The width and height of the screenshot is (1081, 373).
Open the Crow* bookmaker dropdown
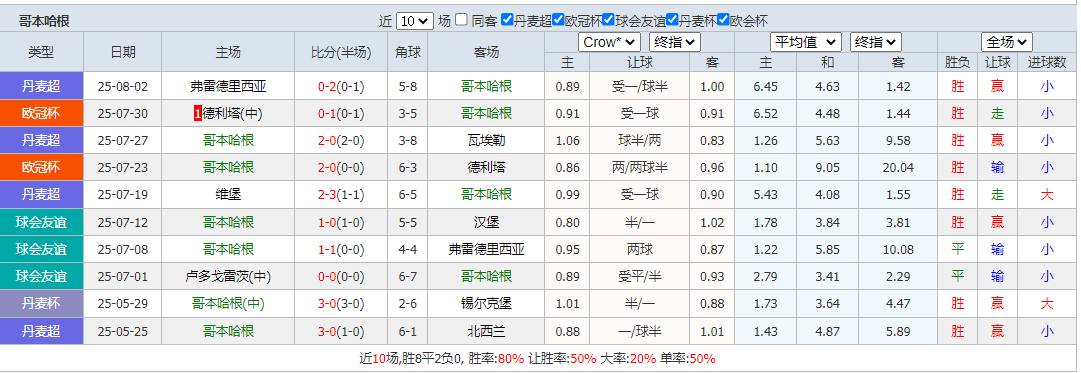[609, 42]
